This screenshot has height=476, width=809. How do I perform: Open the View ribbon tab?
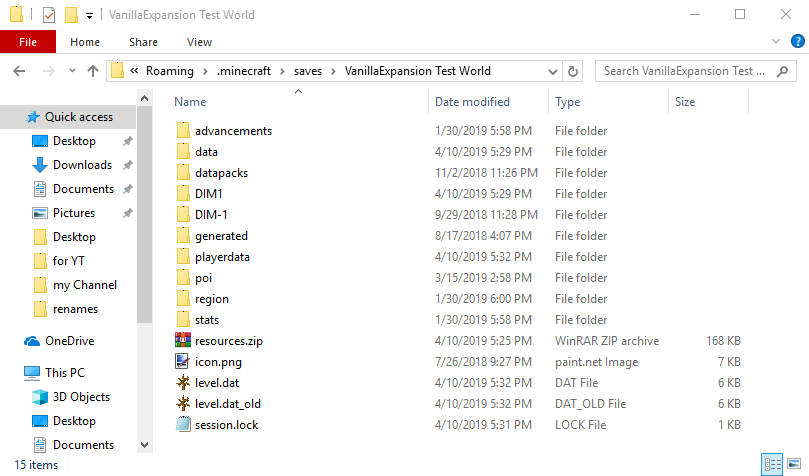pyautogui.click(x=199, y=42)
